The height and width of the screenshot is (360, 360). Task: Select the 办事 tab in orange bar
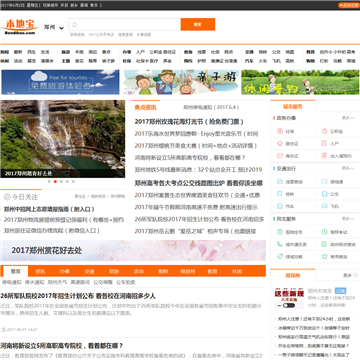(65, 271)
